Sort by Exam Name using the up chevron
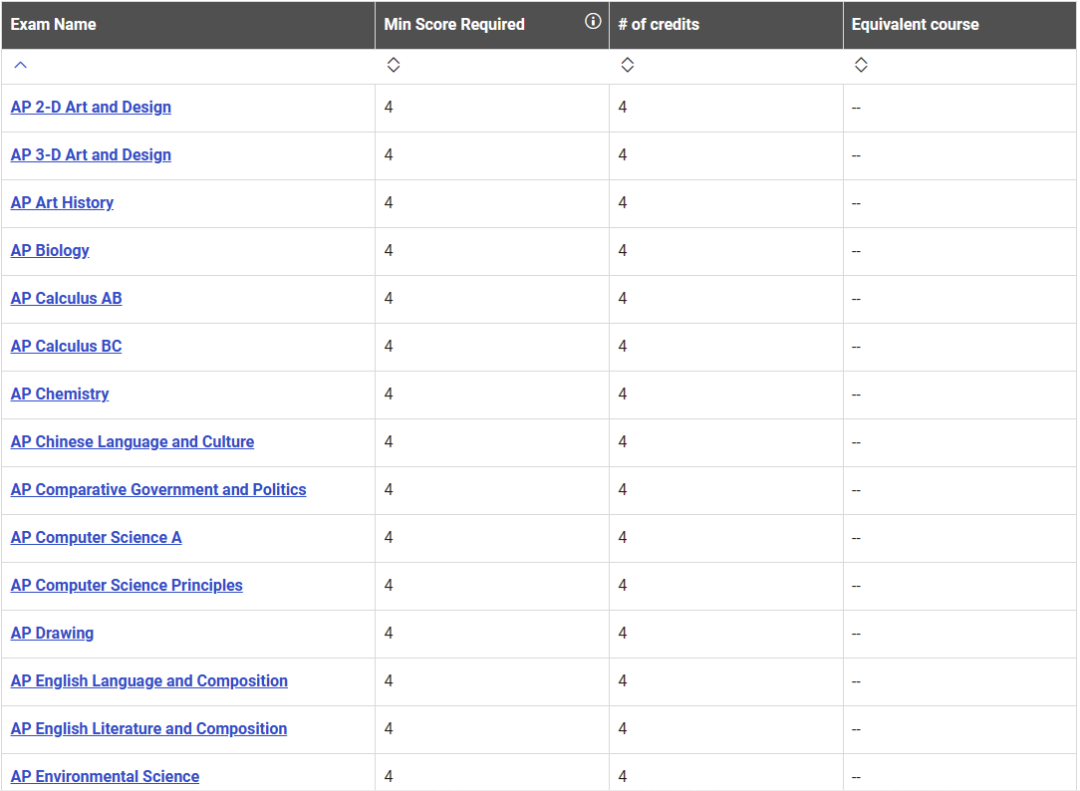The height and width of the screenshot is (791, 1080). [20, 65]
